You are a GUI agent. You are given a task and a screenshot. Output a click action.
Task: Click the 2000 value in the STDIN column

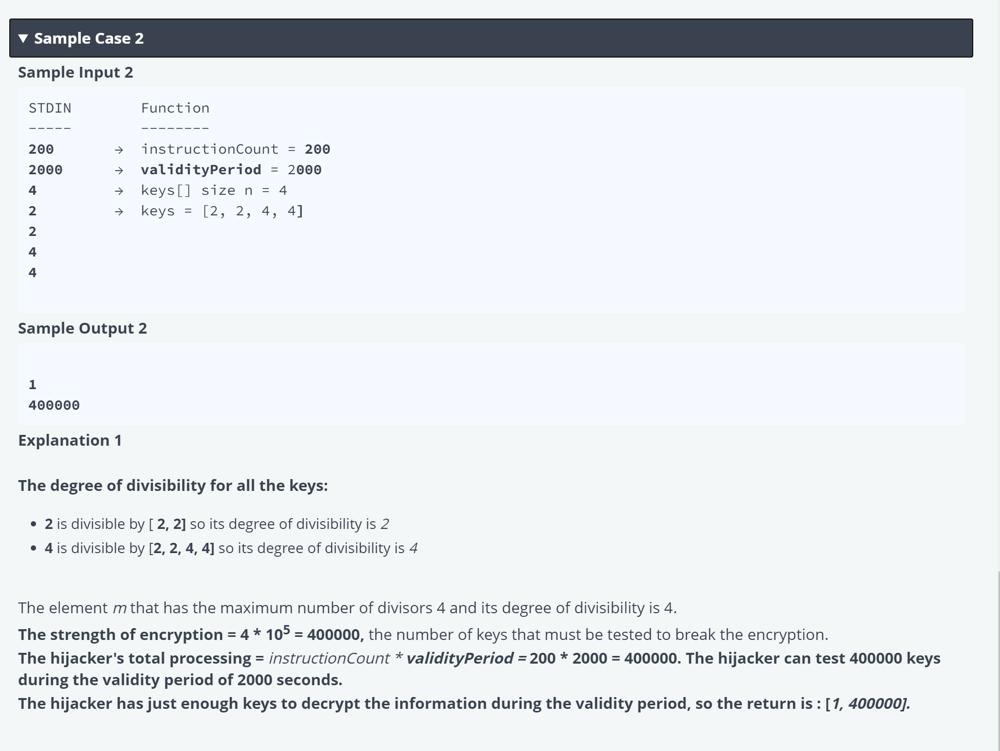tap(45, 170)
